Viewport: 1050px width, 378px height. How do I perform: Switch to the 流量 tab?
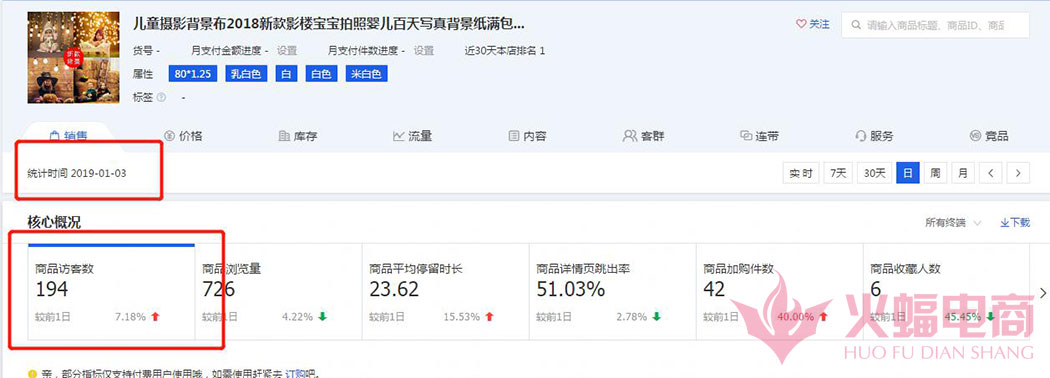412,136
